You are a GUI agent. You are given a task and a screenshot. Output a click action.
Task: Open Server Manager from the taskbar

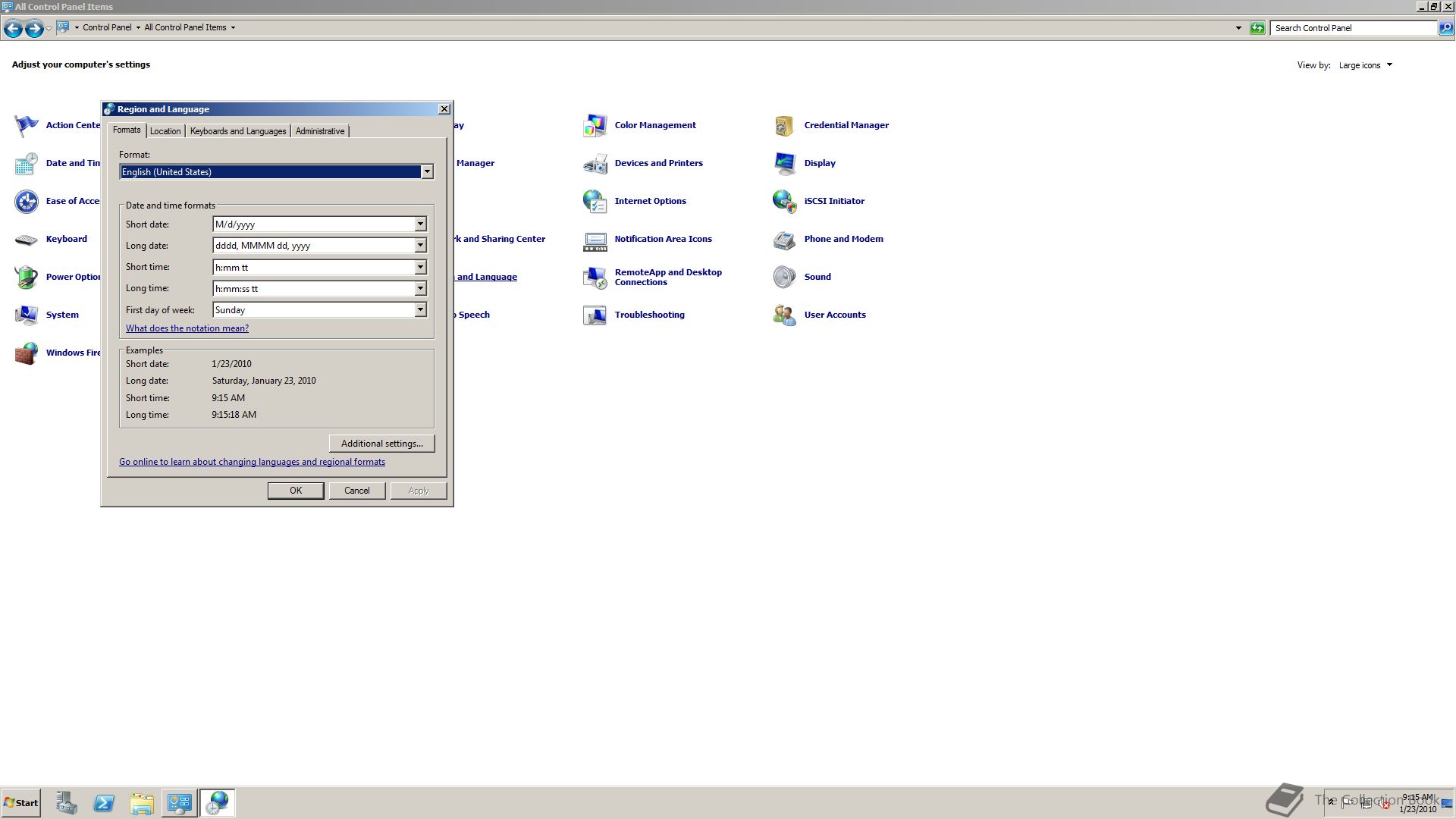tap(66, 803)
